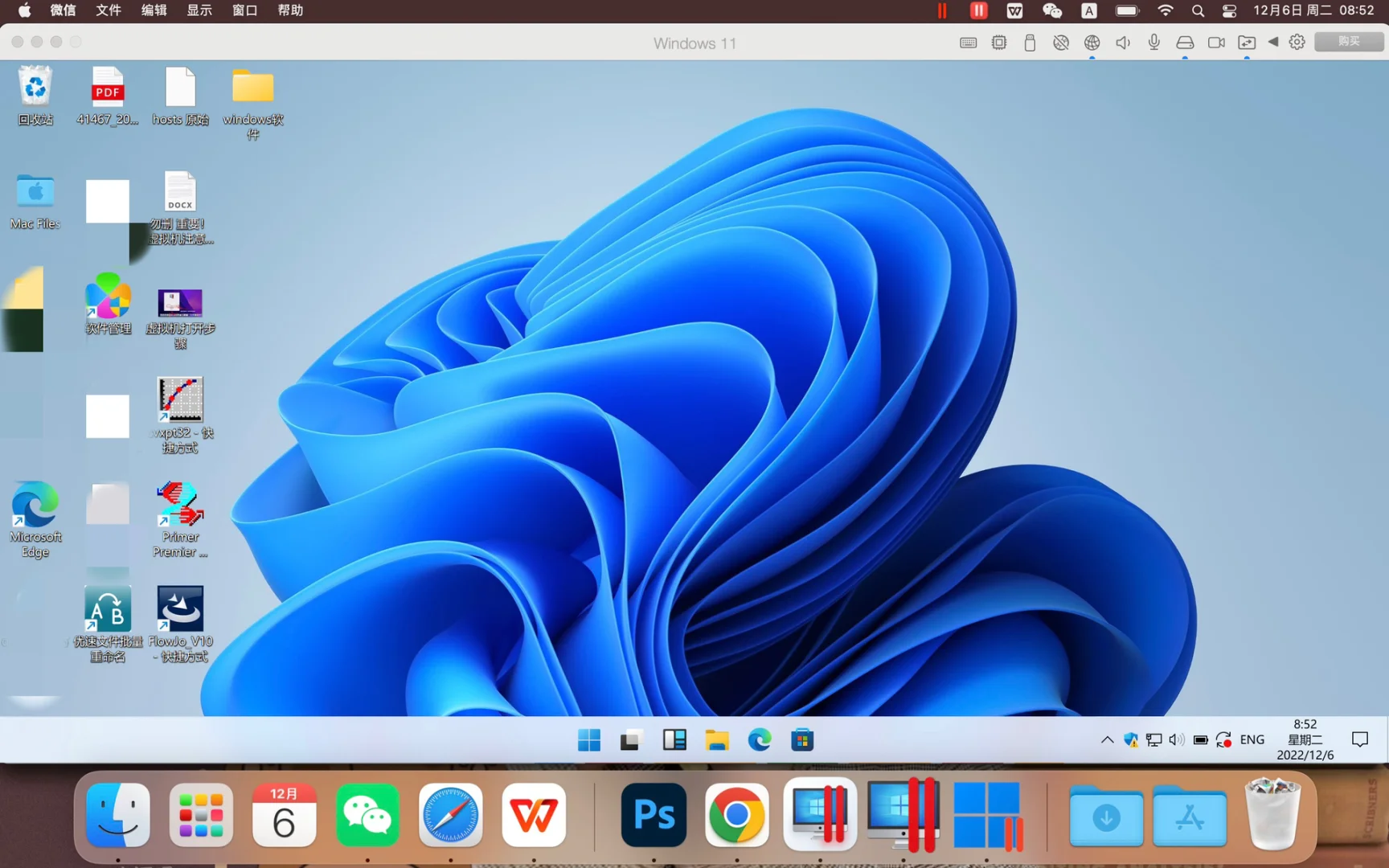Open the 文件 menu
Image resolution: width=1389 pixels, height=868 pixels.
click(109, 10)
